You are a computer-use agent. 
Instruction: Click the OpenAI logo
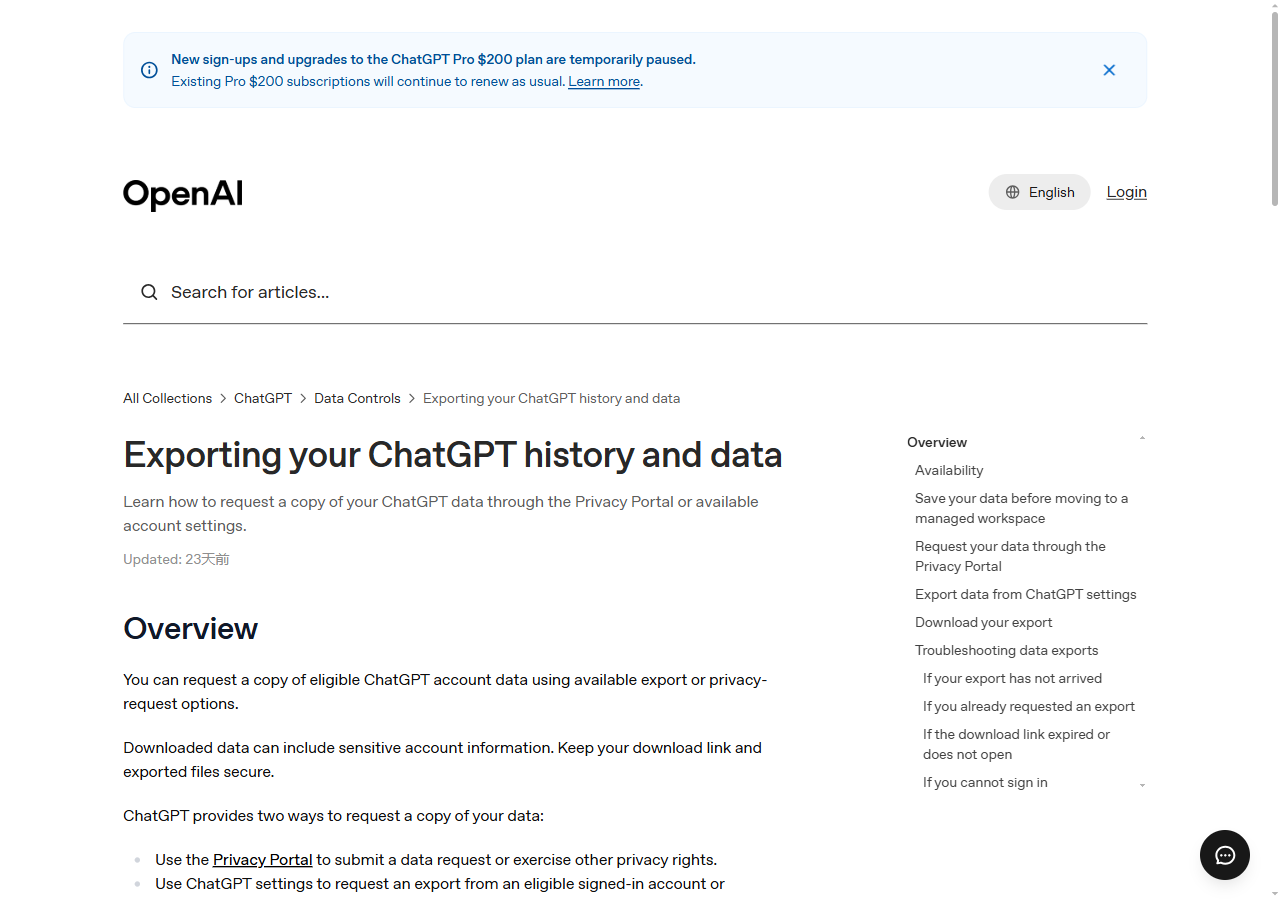click(183, 193)
